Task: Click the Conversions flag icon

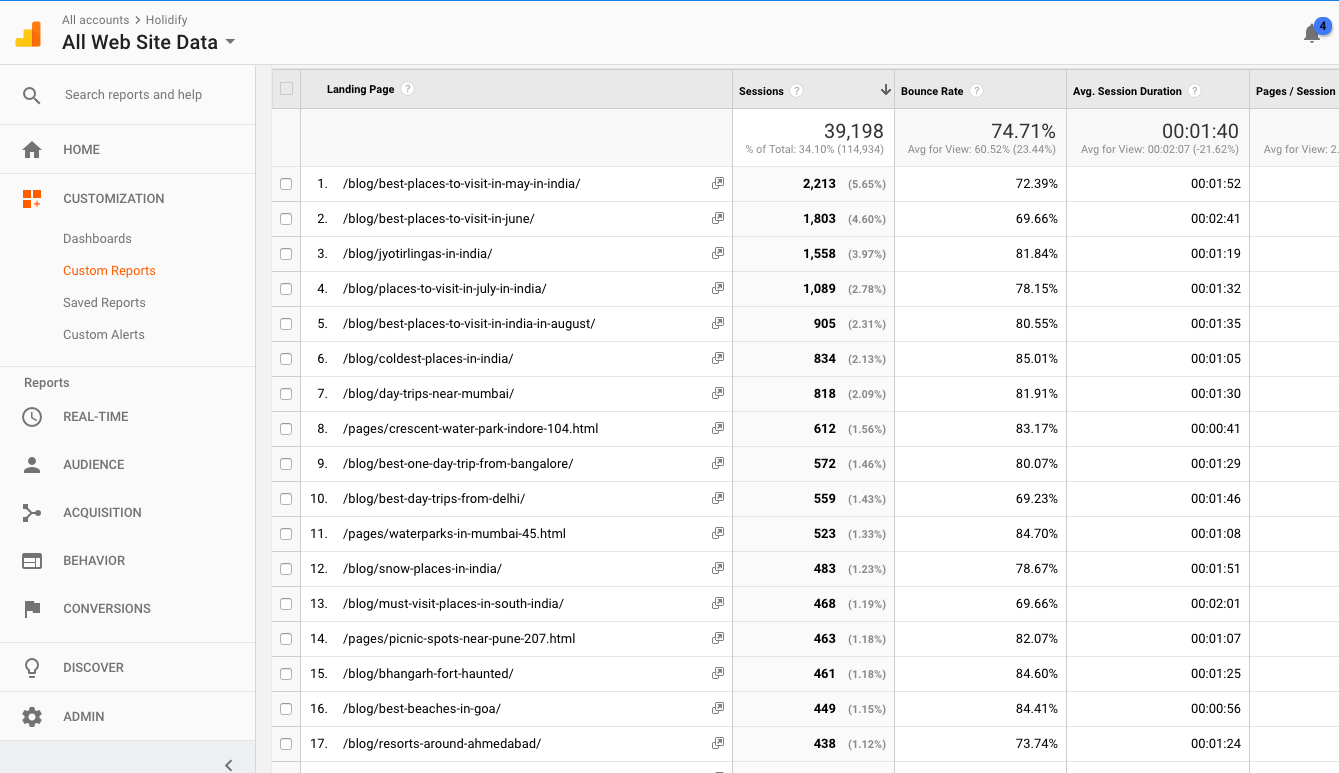Action: click(32, 609)
